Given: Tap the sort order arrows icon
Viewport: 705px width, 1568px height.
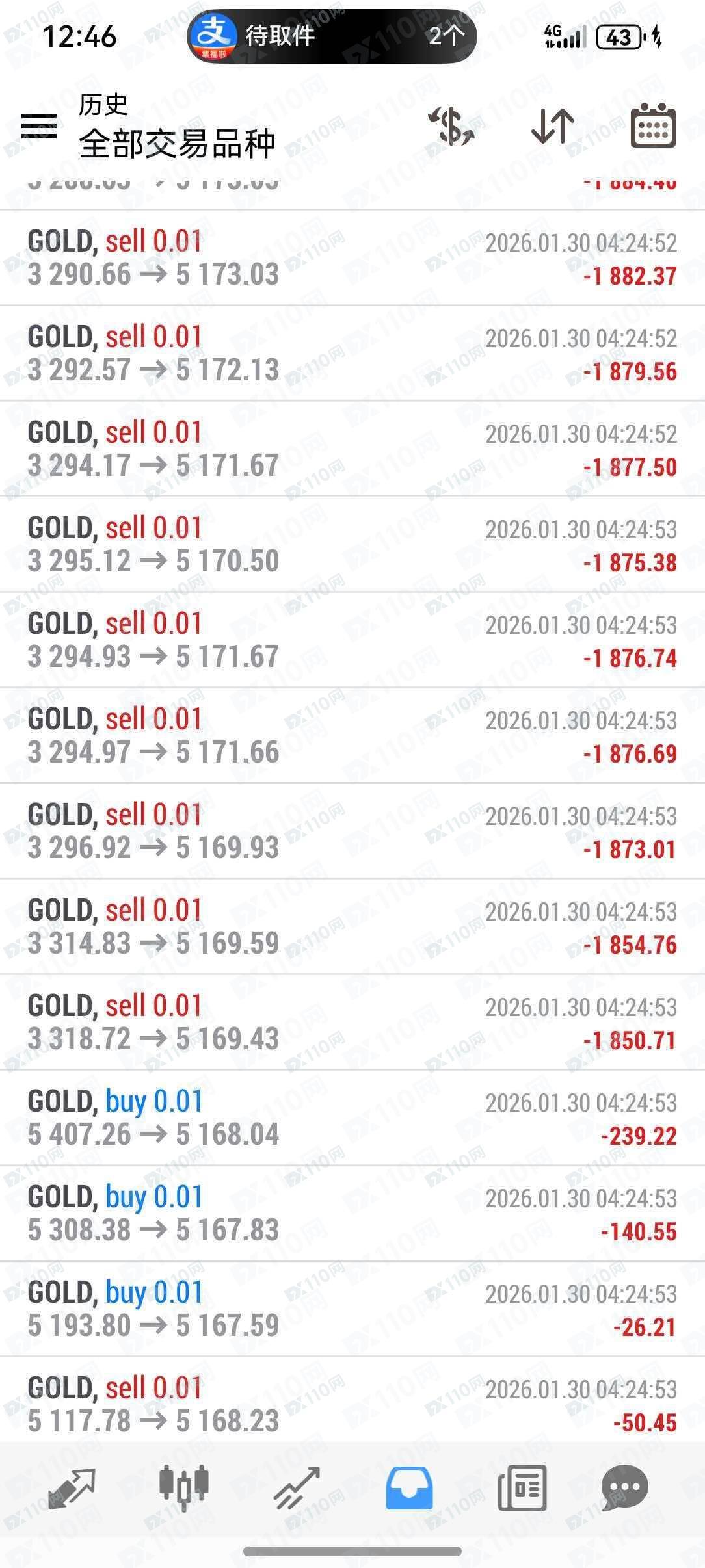Looking at the screenshot, I should pyautogui.click(x=552, y=126).
